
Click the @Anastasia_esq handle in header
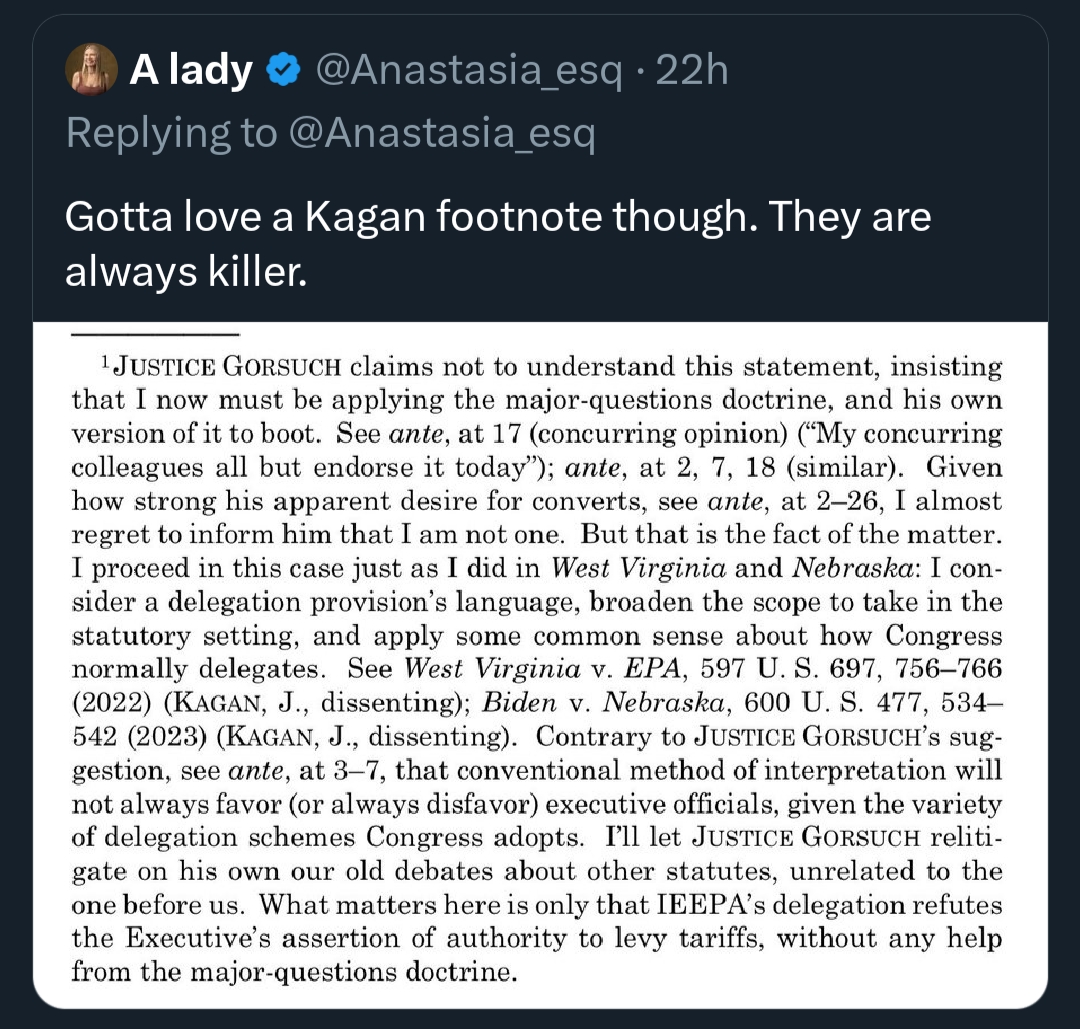click(x=468, y=70)
